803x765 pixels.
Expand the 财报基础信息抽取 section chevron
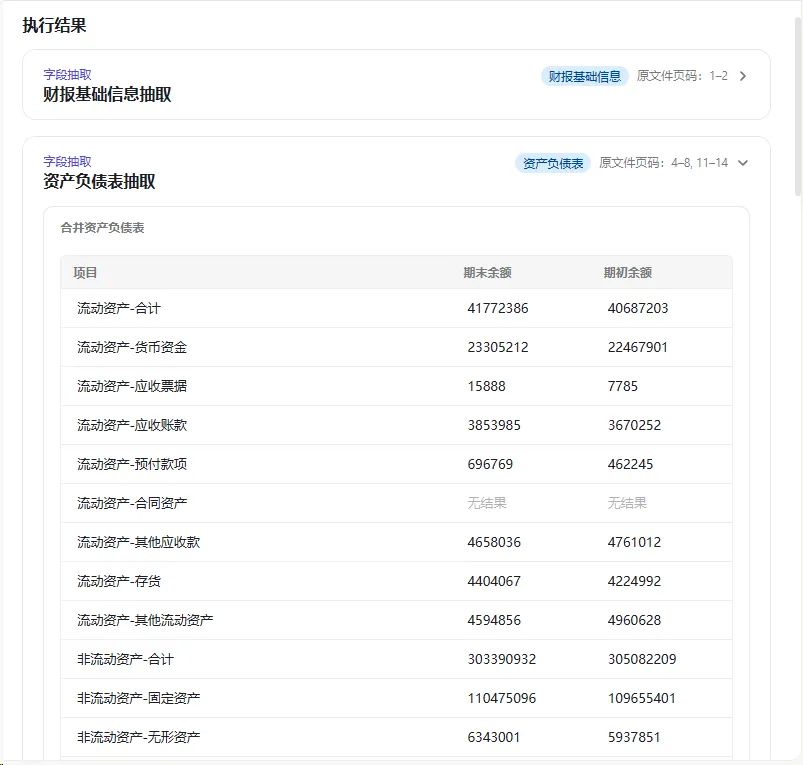743,76
